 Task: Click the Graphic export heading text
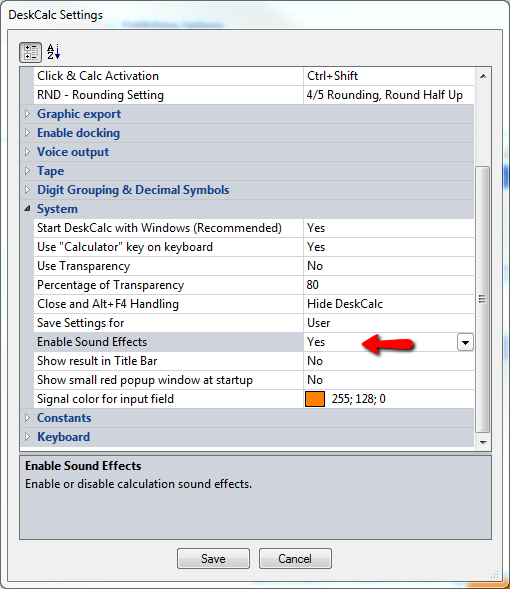point(79,114)
